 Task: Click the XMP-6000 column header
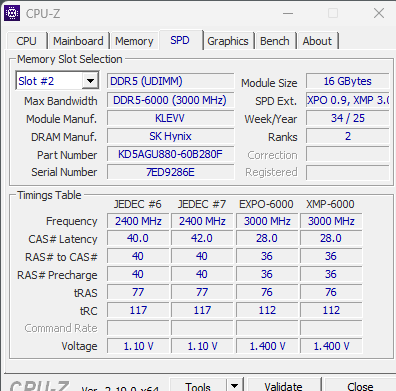click(x=330, y=204)
